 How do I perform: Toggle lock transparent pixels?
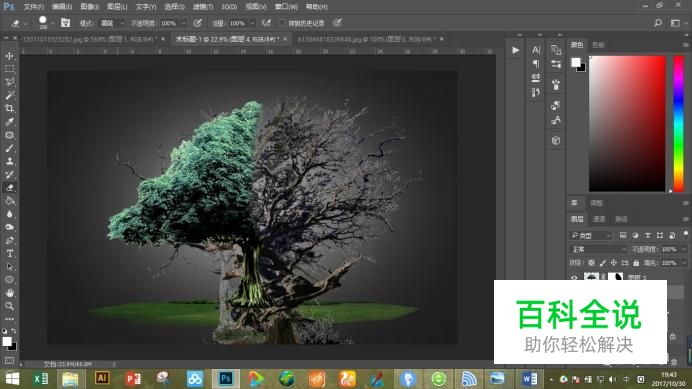(x=591, y=263)
